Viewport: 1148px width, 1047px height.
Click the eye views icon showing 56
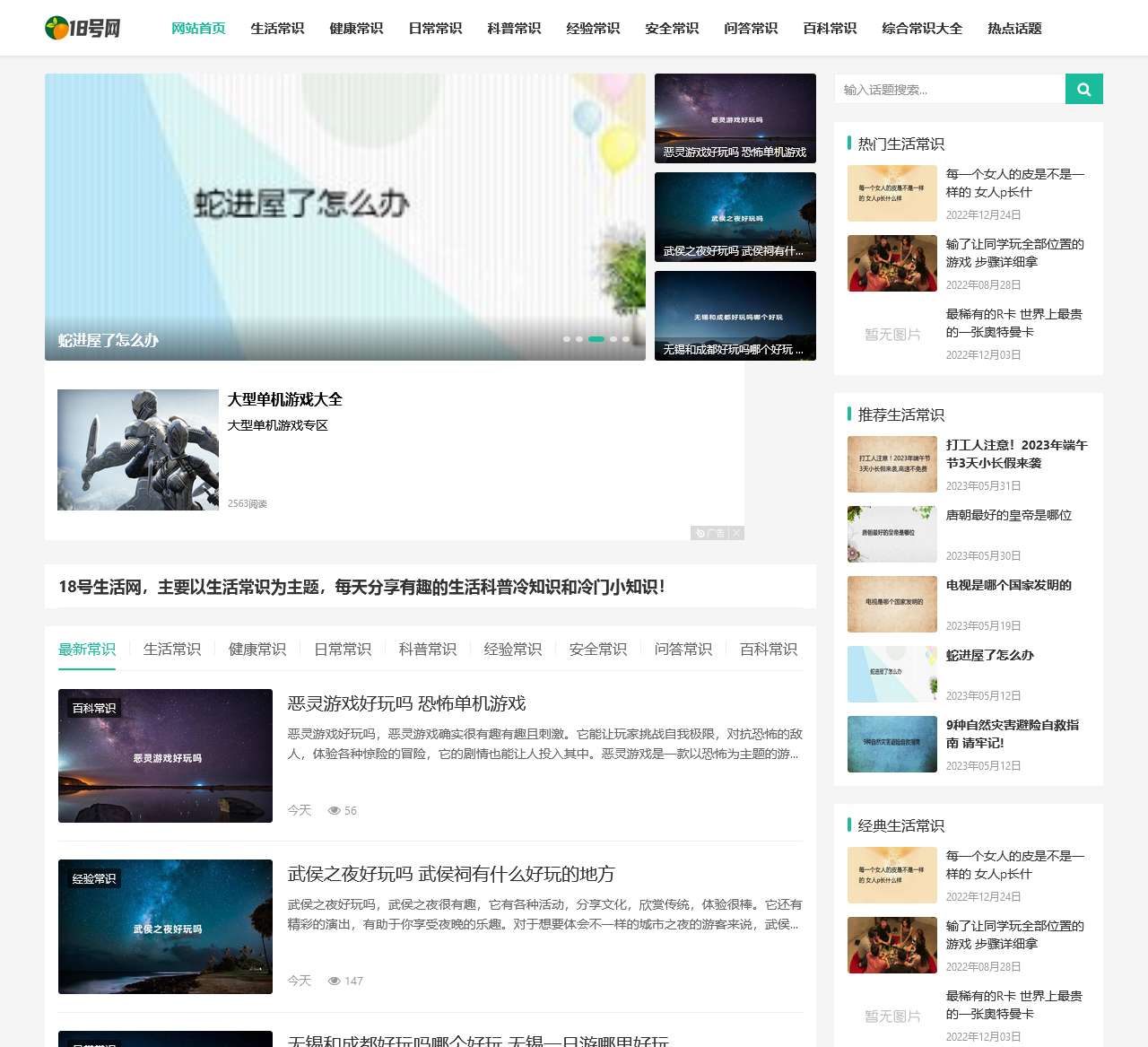pos(334,810)
